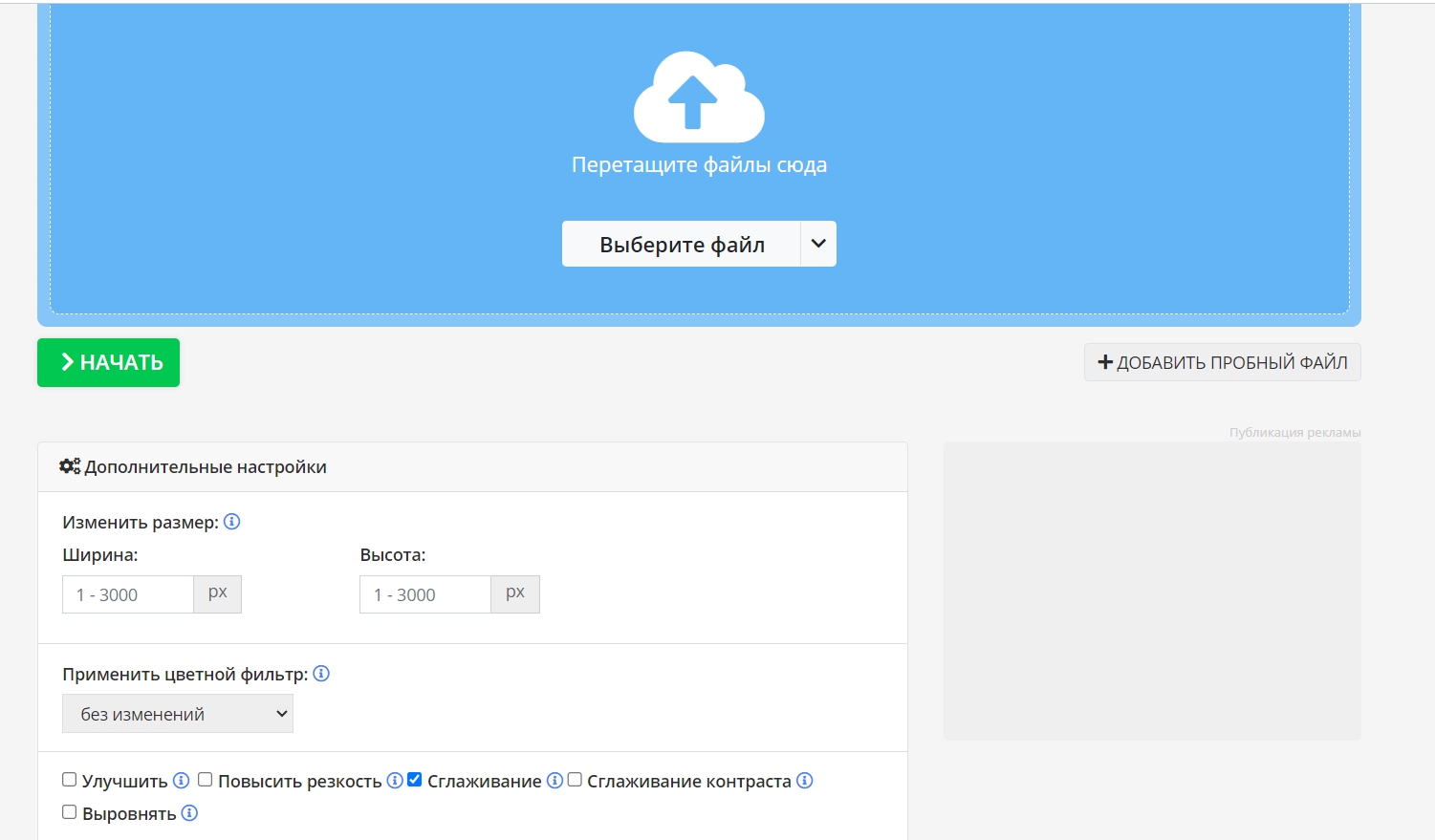This screenshot has width=1435, height=840.
Task: Click the info icon after Повысить резкость
Action: 395,781
